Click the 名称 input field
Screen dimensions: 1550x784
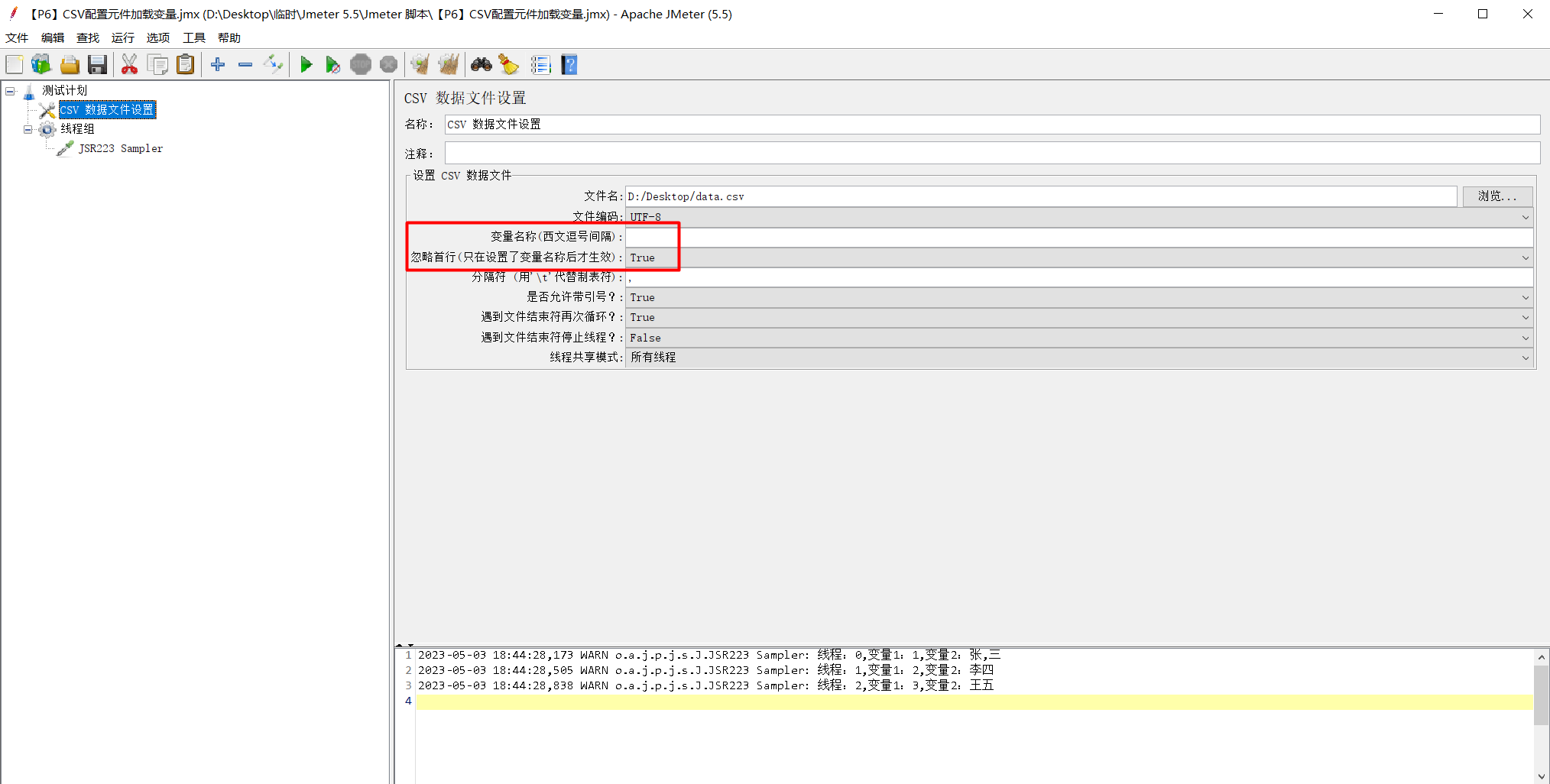coord(992,124)
